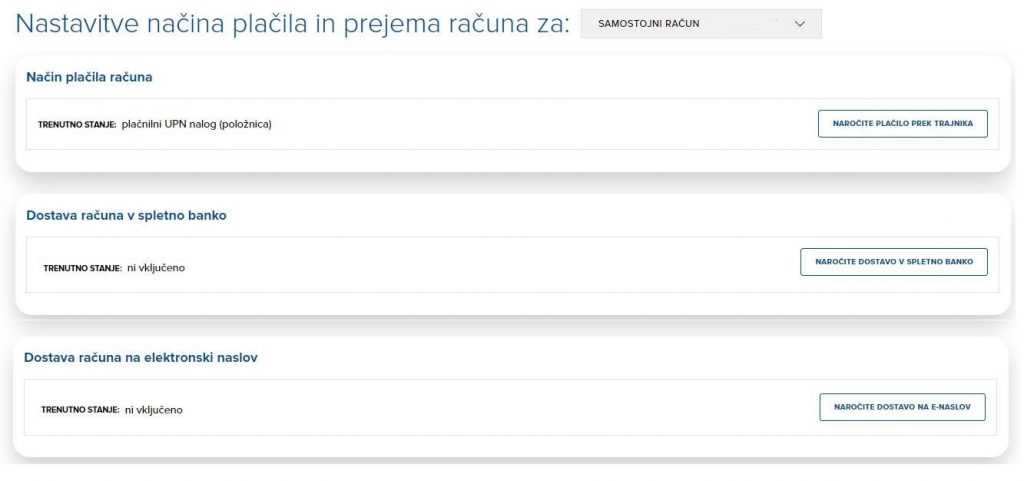The width and height of the screenshot is (1024, 481).
Task: Click the chevron arrow of account selector
Action: coord(799,24)
